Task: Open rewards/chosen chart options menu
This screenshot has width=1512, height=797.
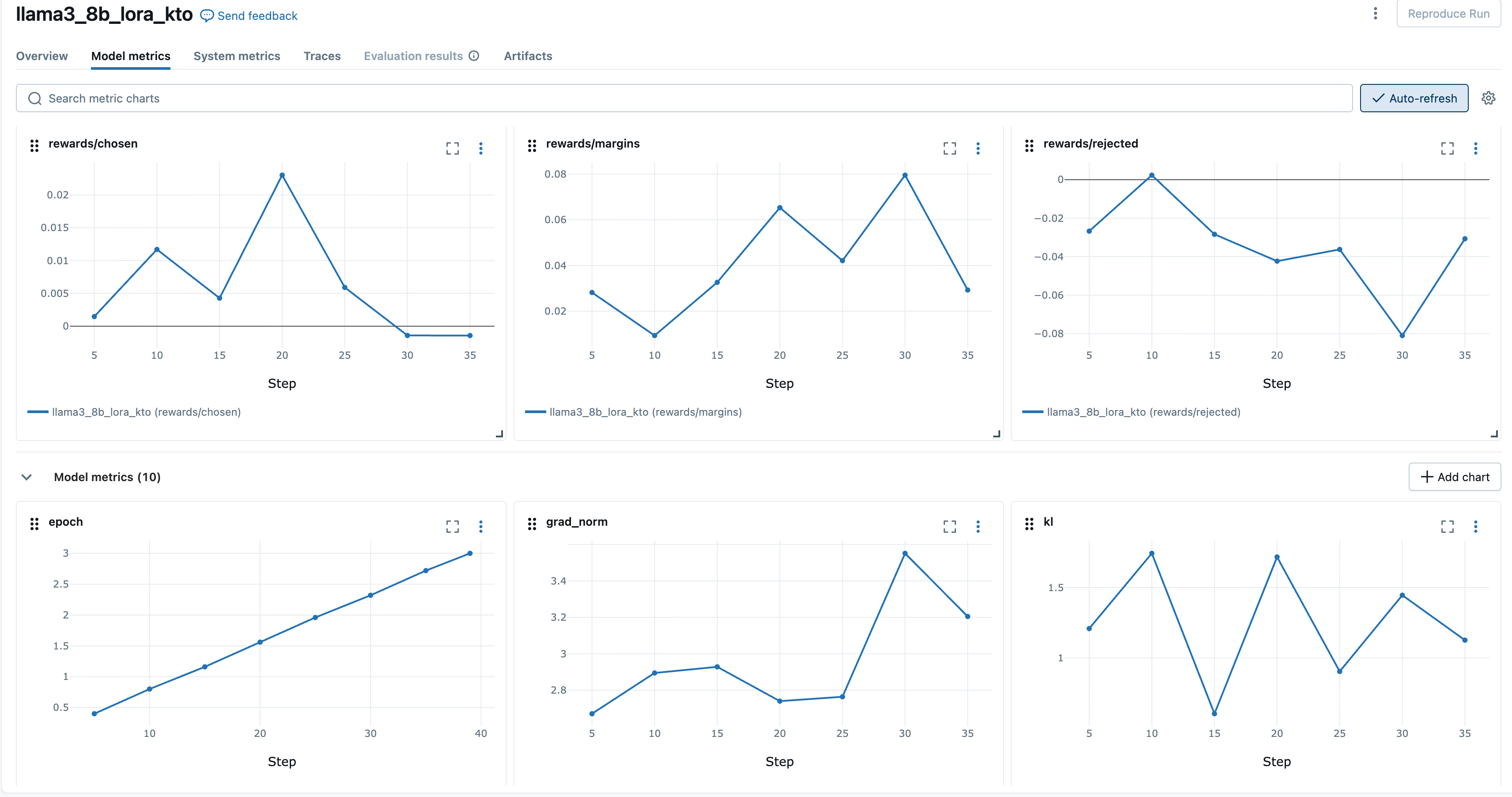Action: coord(481,148)
